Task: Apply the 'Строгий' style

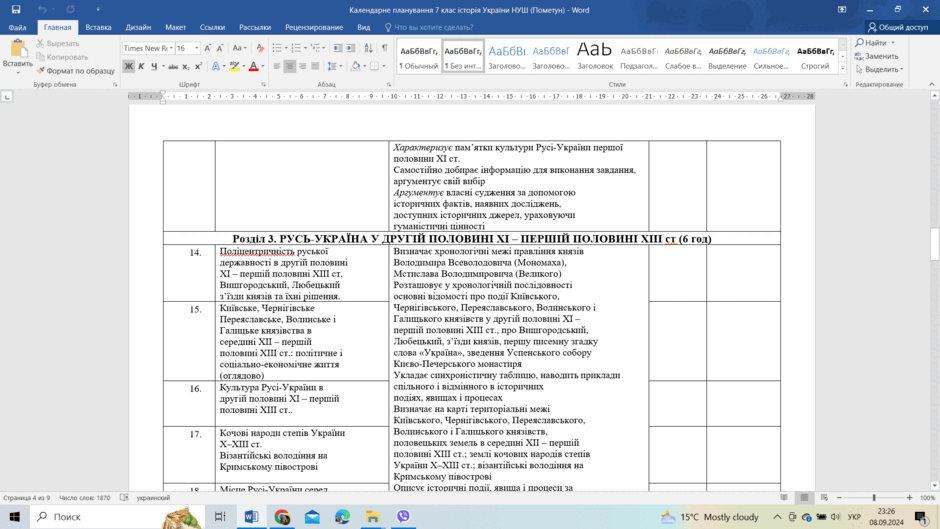Action: pos(815,56)
